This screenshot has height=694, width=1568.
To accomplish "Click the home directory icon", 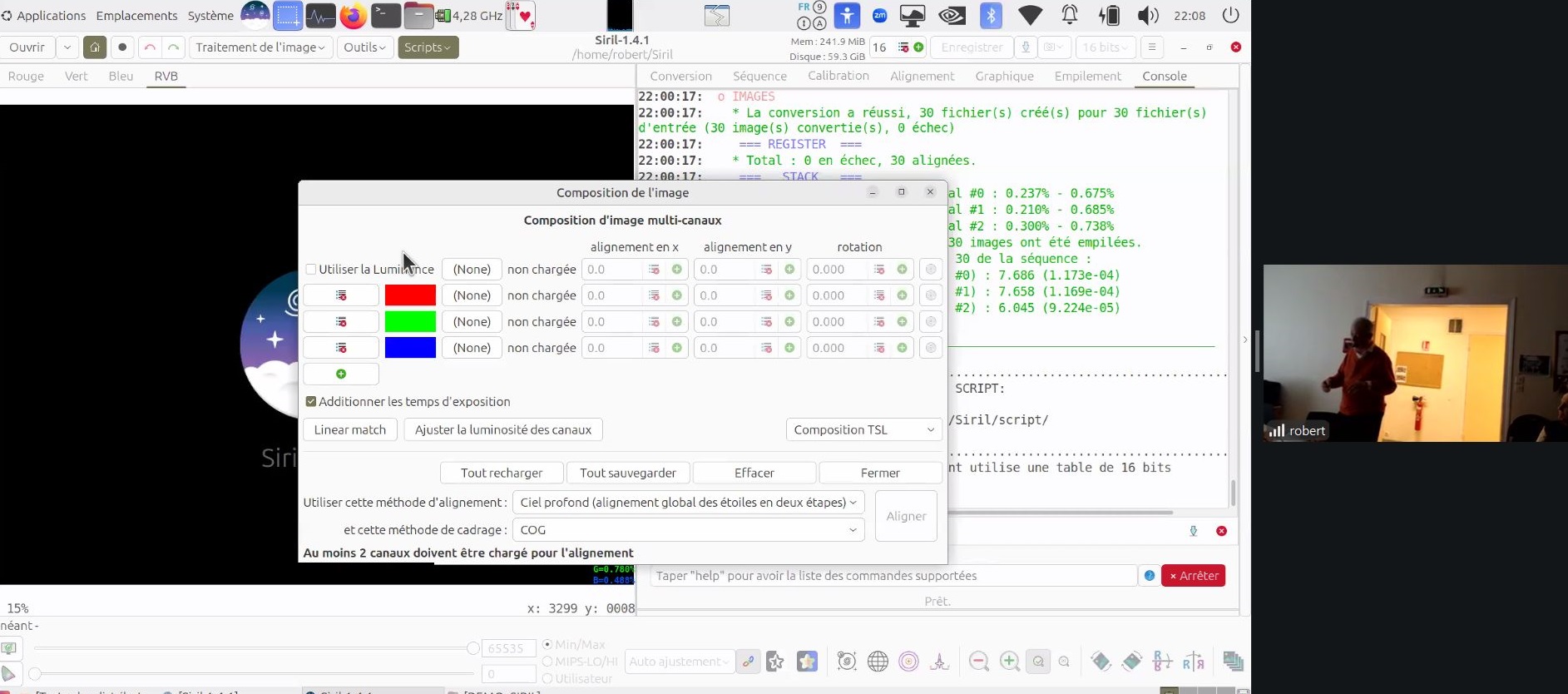I will coord(95,47).
